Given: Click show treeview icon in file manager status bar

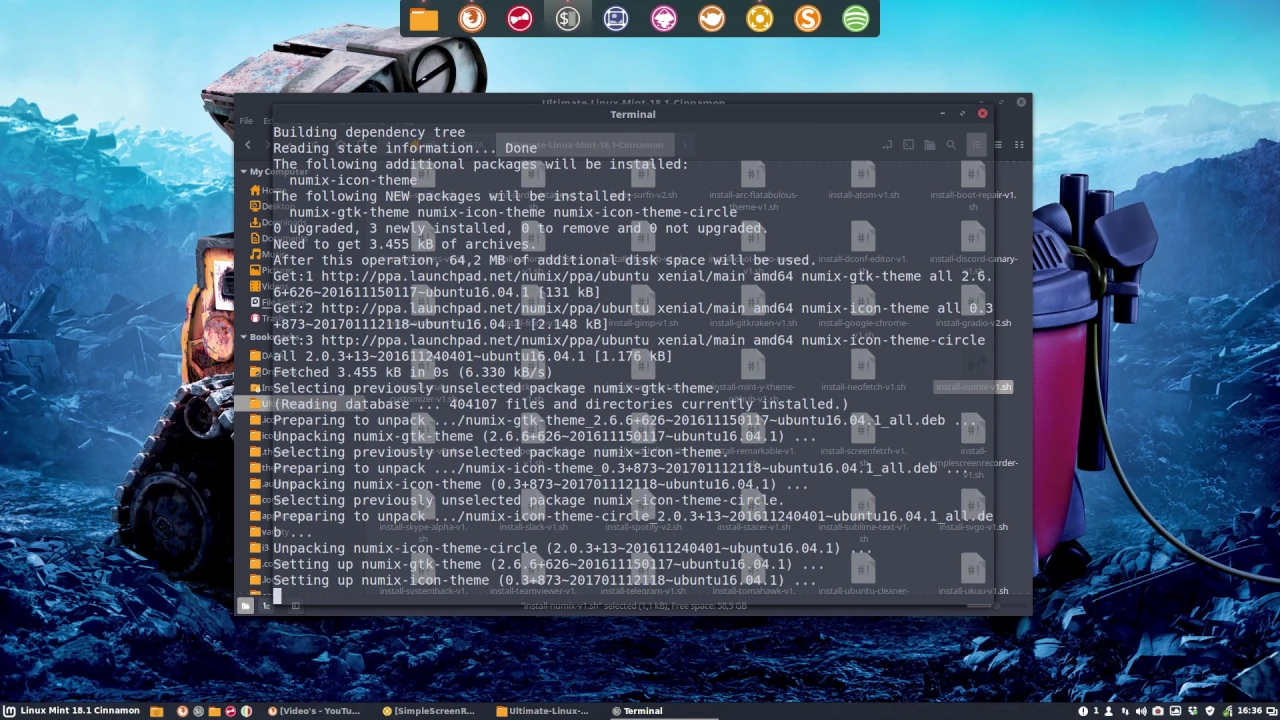Looking at the screenshot, I should 267,605.
